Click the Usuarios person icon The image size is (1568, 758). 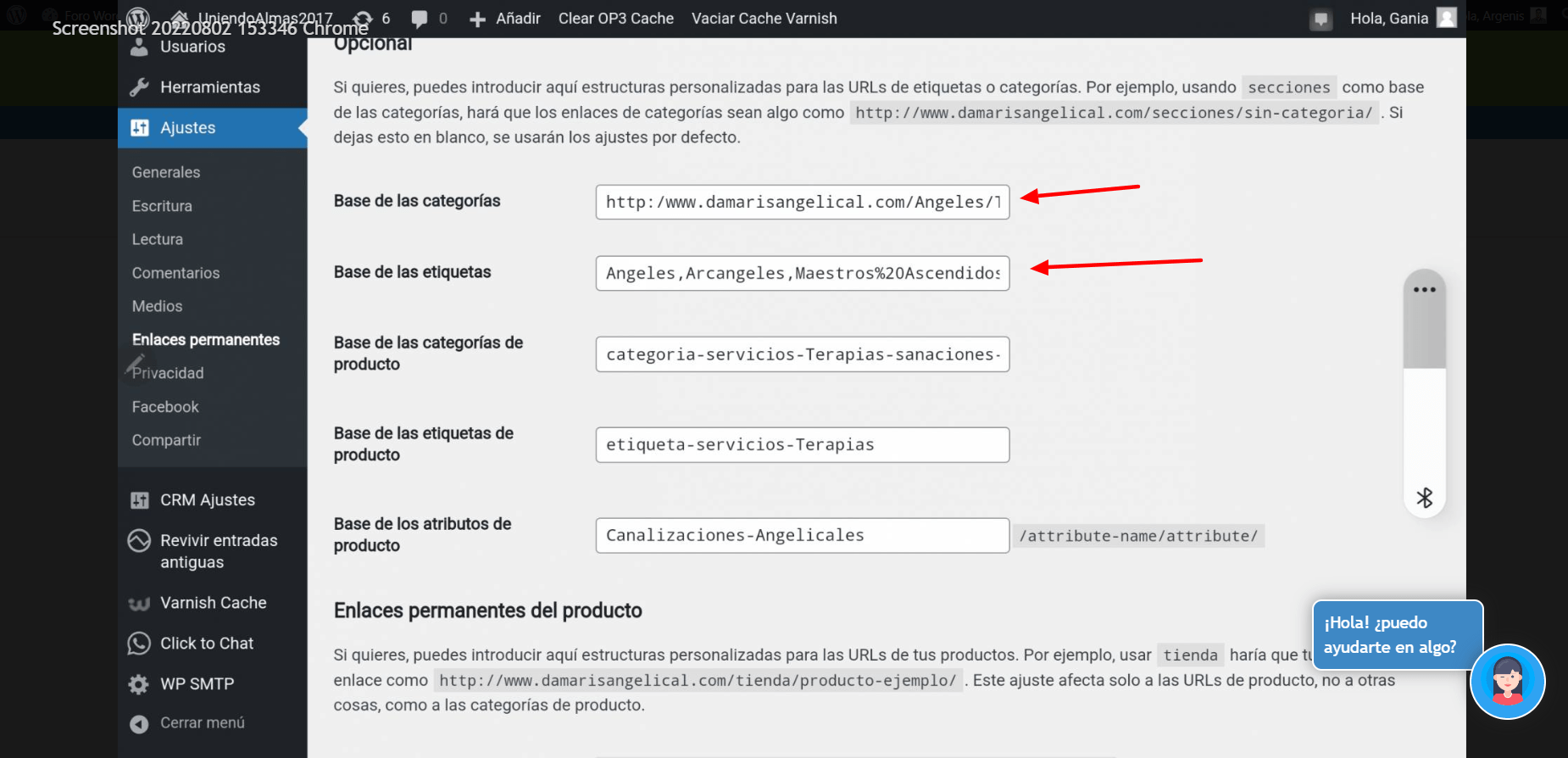pyautogui.click(x=139, y=47)
